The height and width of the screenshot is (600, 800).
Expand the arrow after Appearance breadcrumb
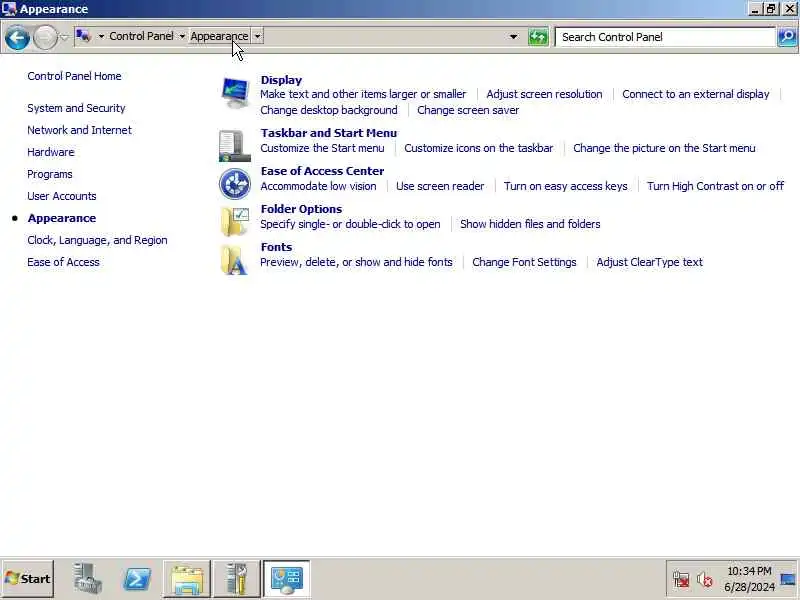click(x=257, y=36)
